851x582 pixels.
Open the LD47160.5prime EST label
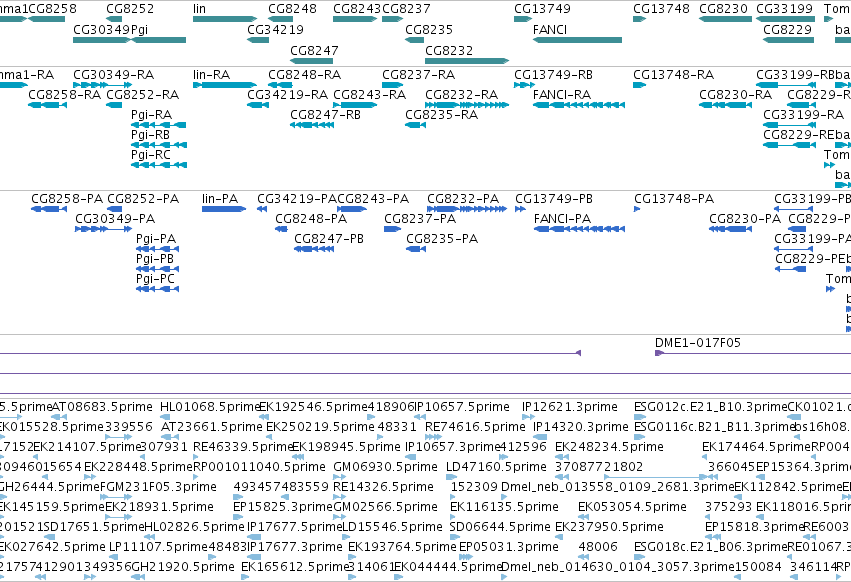click(x=496, y=467)
